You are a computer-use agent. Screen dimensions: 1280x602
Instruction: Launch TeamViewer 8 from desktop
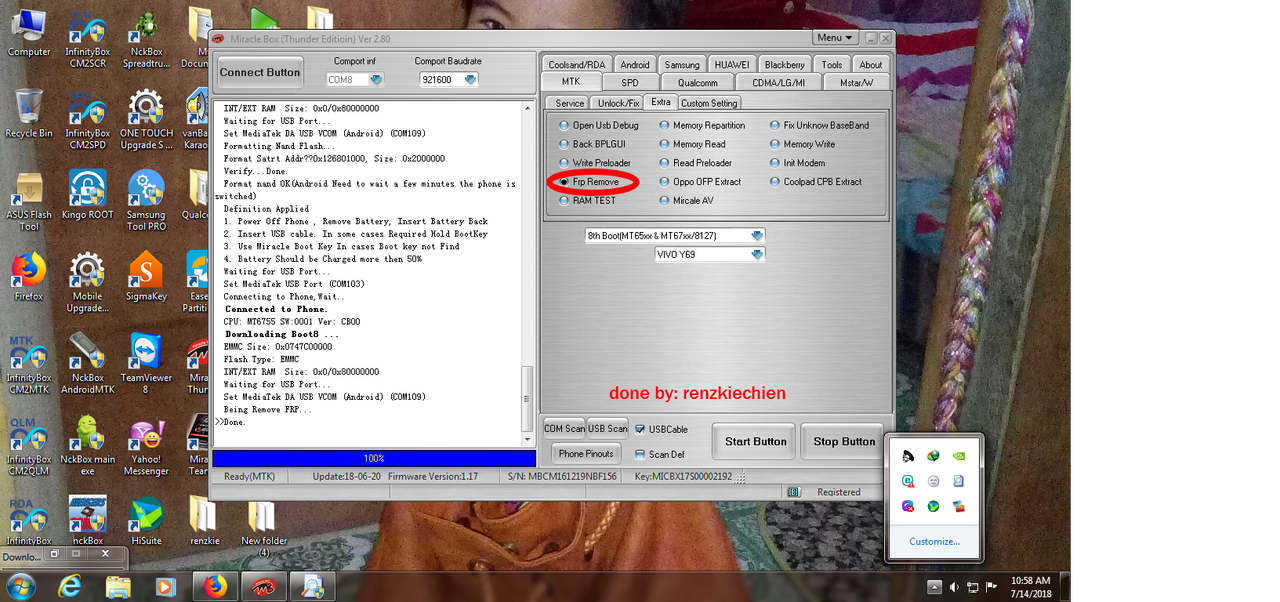[147, 365]
